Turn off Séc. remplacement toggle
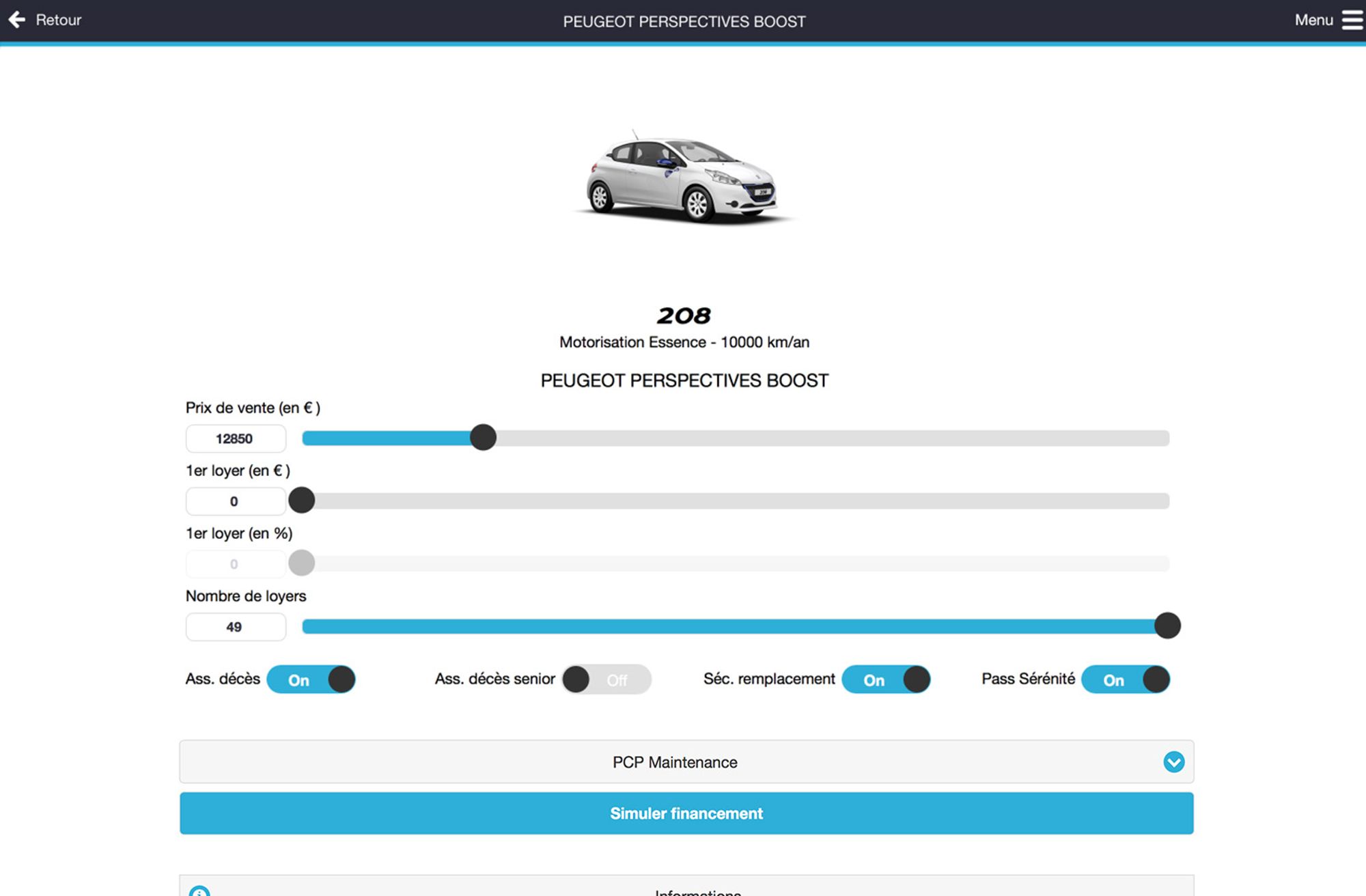1366x896 pixels. (886, 680)
